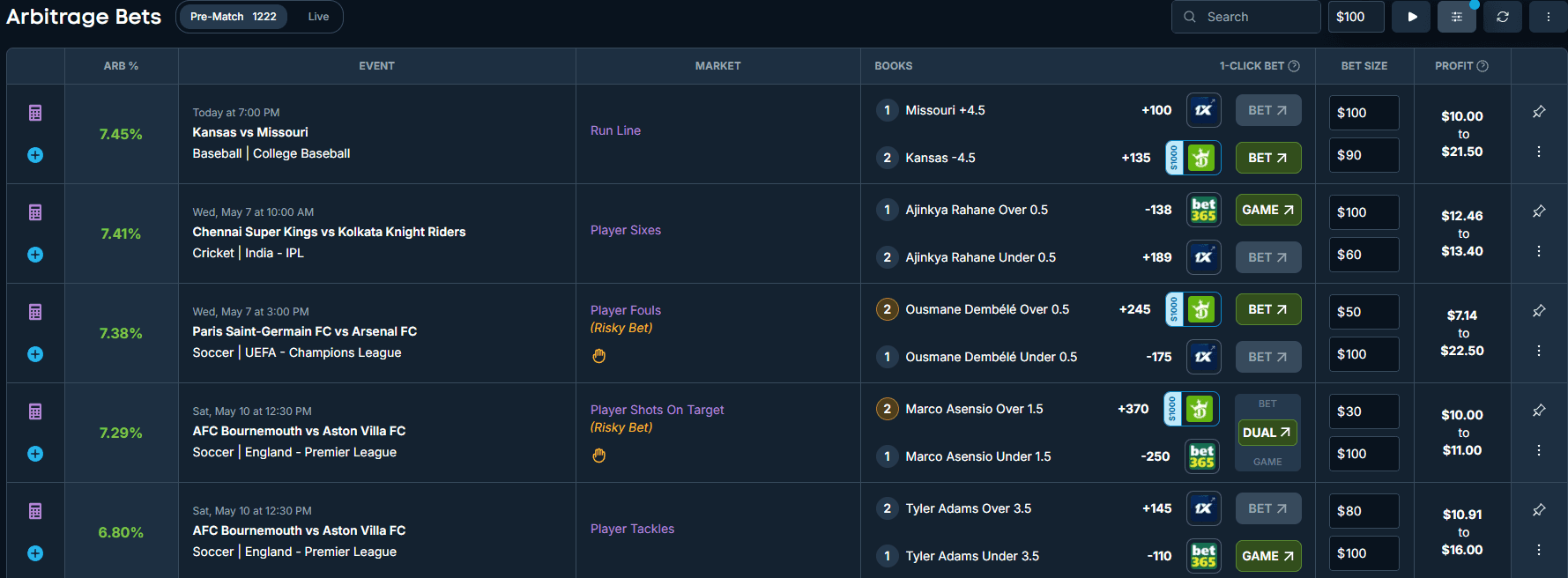Click BET button for Ajinkya Rahane Under 0.5
This screenshot has width=1568, height=578.
(1268, 257)
